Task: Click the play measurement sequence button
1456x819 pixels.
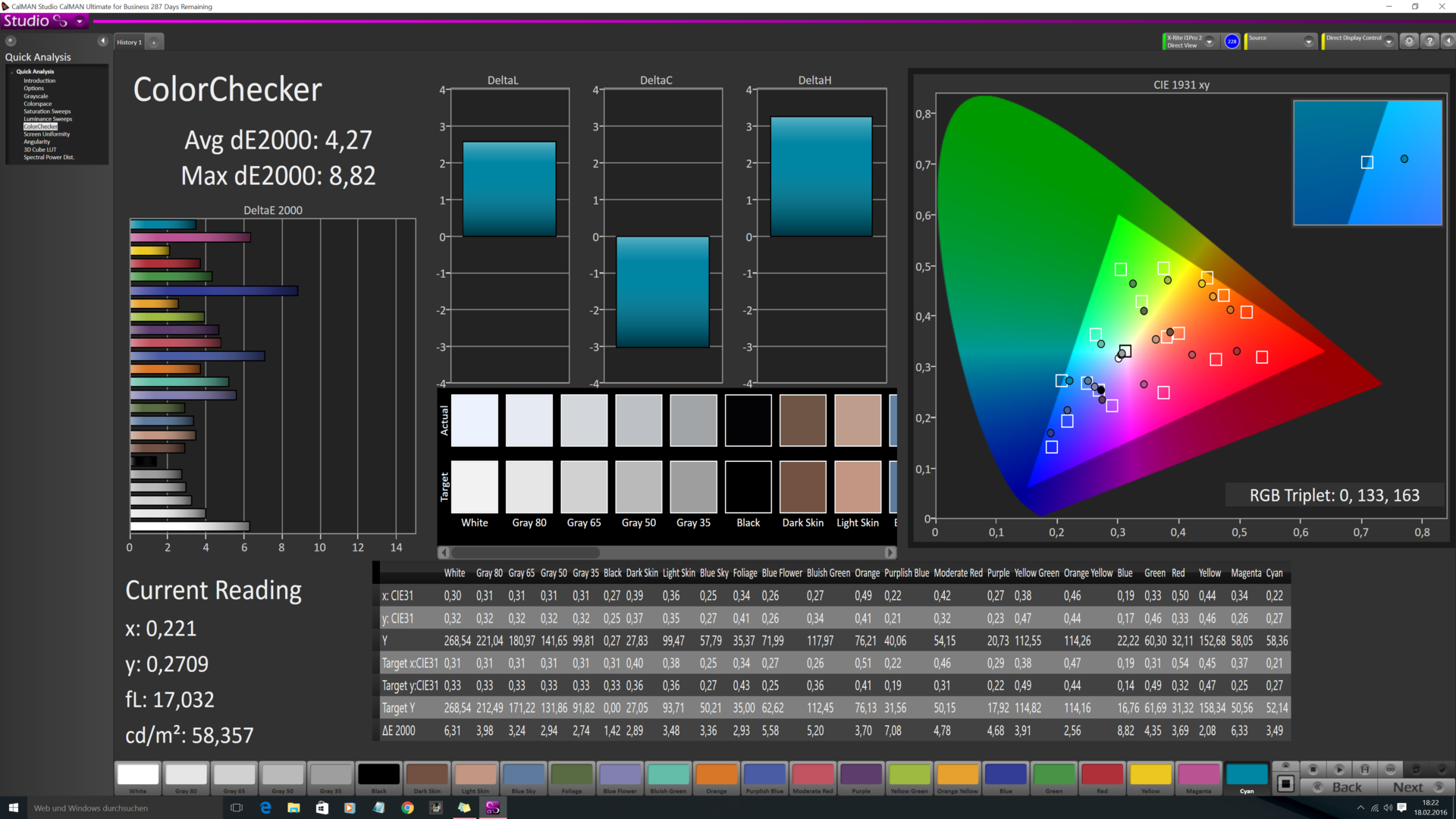Action: [1339, 769]
